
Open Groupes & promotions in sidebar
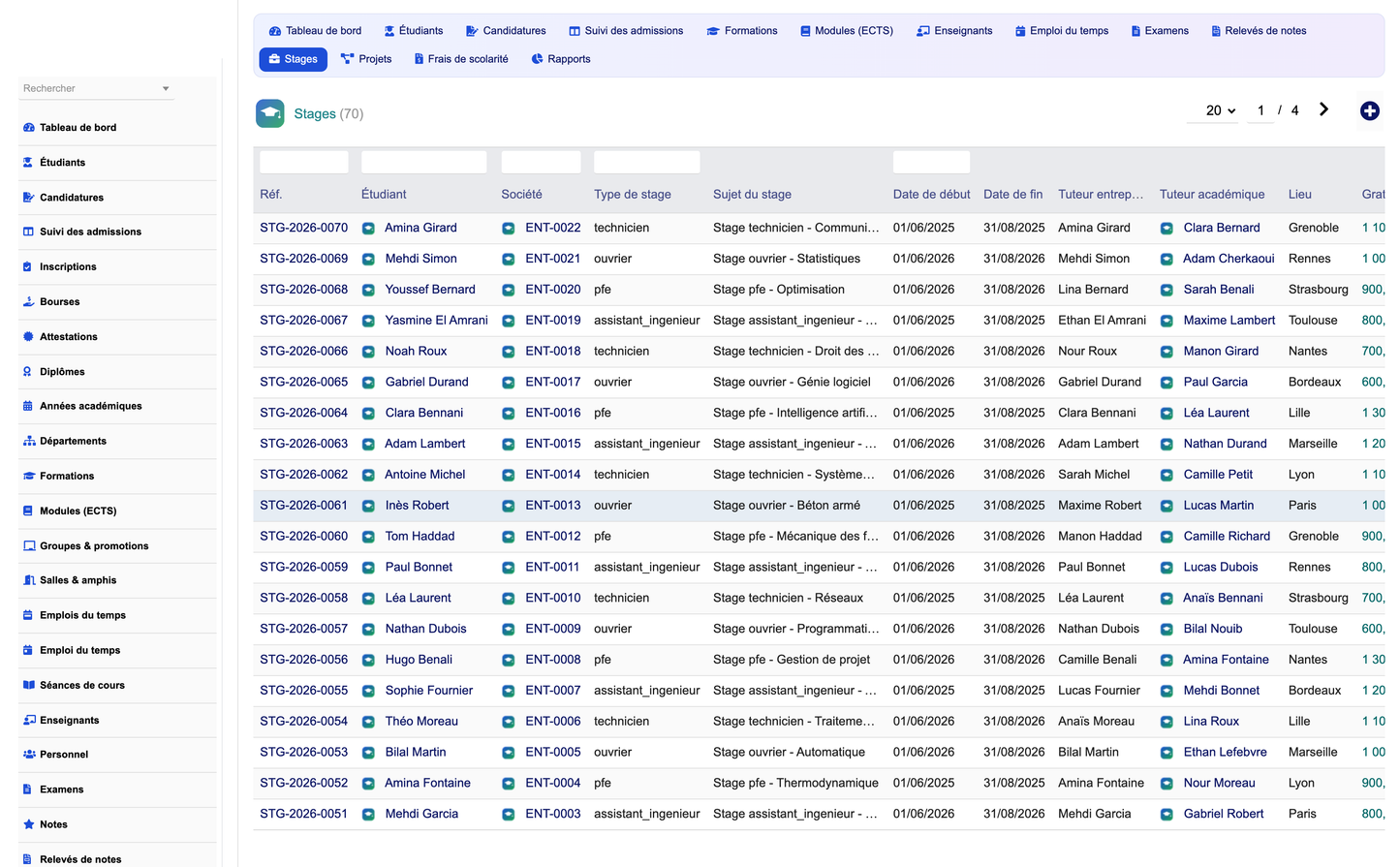pos(94,546)
